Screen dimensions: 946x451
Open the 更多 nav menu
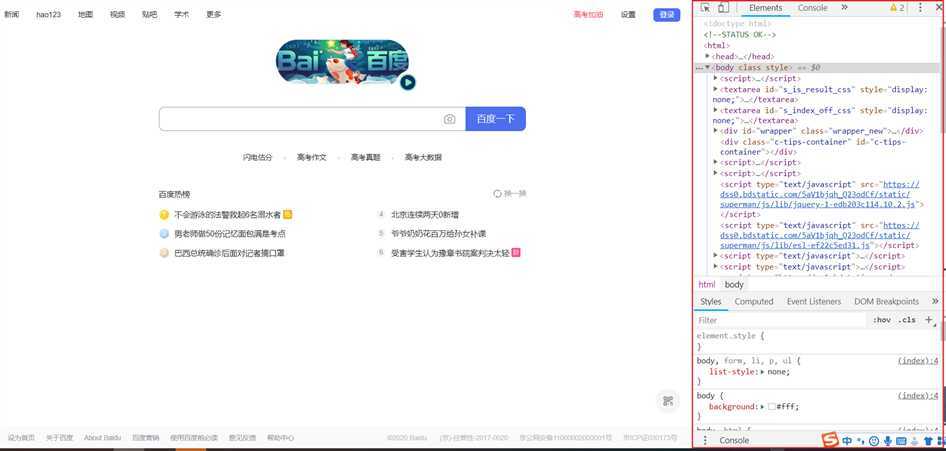(x=214, y=14)
